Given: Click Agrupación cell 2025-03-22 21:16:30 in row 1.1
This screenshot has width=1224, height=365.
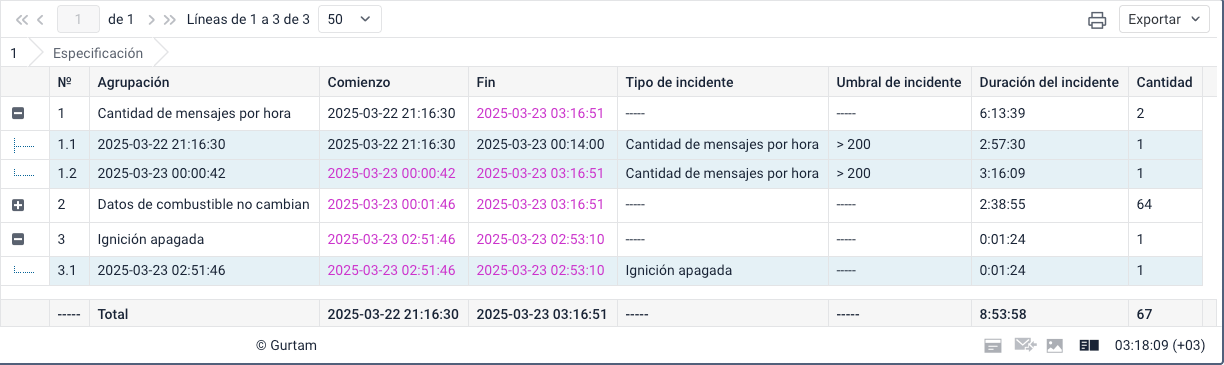Looking at the screenshot, I should pyautogui.click(x=161, y=144).
